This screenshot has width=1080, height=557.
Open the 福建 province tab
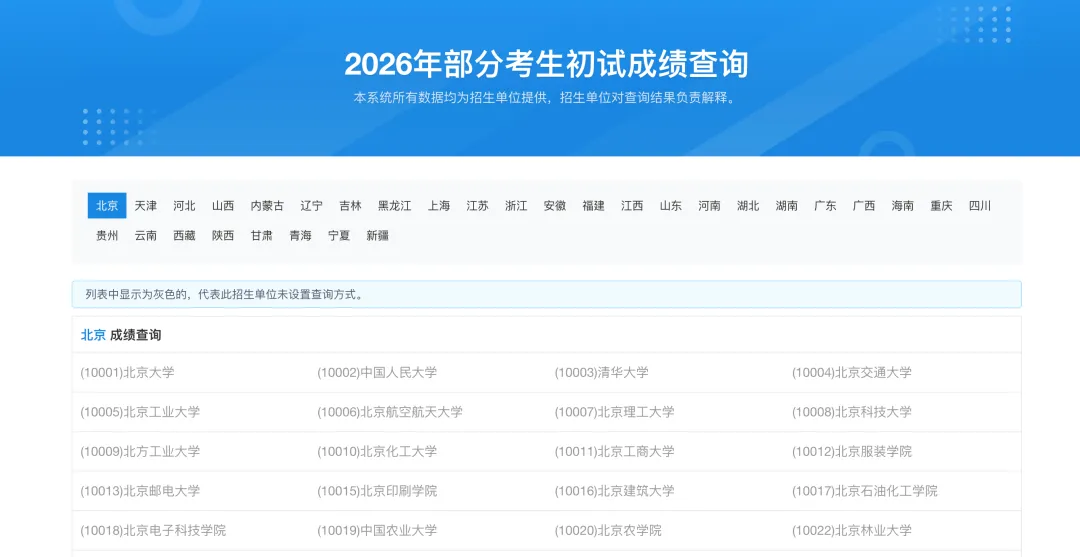click(593, 205)
